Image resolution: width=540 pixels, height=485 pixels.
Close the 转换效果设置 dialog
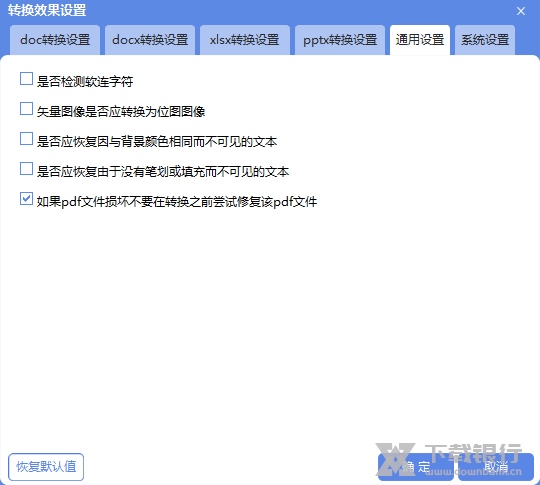521,11
